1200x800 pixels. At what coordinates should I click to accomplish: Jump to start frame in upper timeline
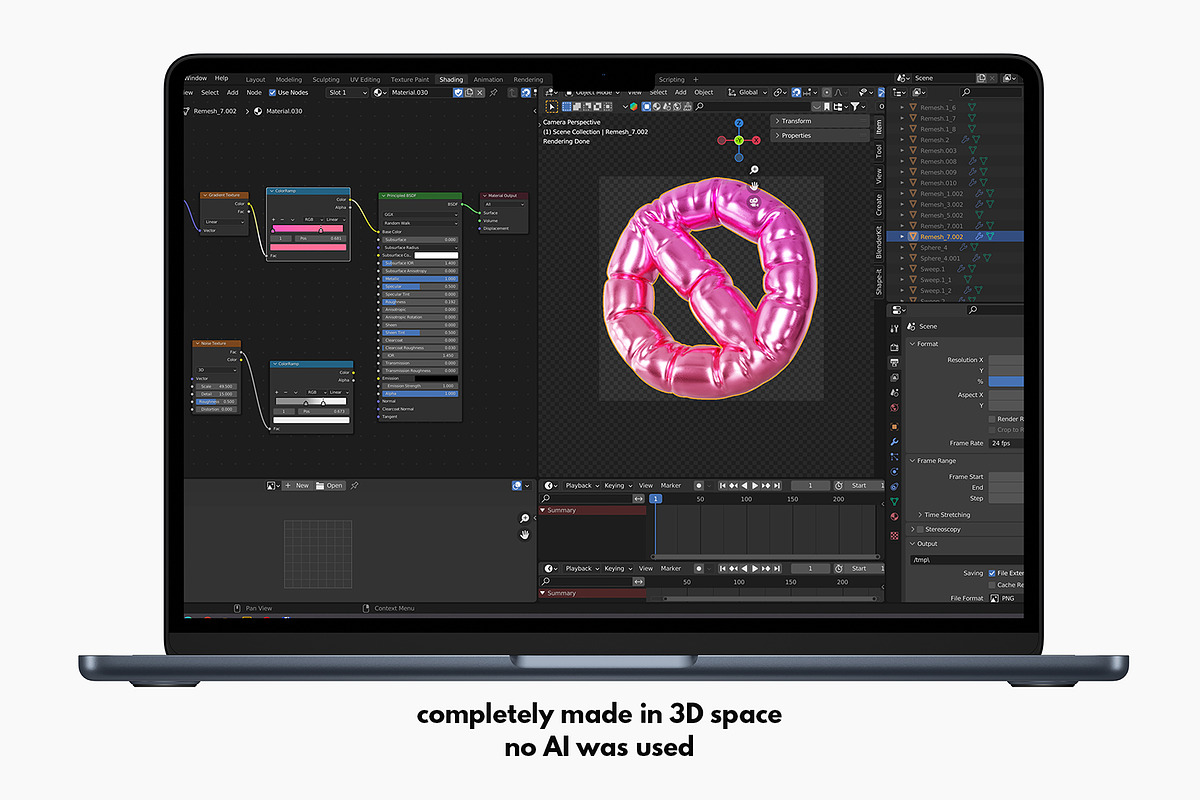(x=723, y=485)
